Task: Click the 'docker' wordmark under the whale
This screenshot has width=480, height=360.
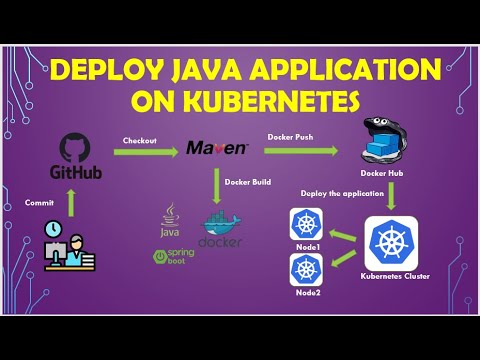Action: click(x=220, y=242)
